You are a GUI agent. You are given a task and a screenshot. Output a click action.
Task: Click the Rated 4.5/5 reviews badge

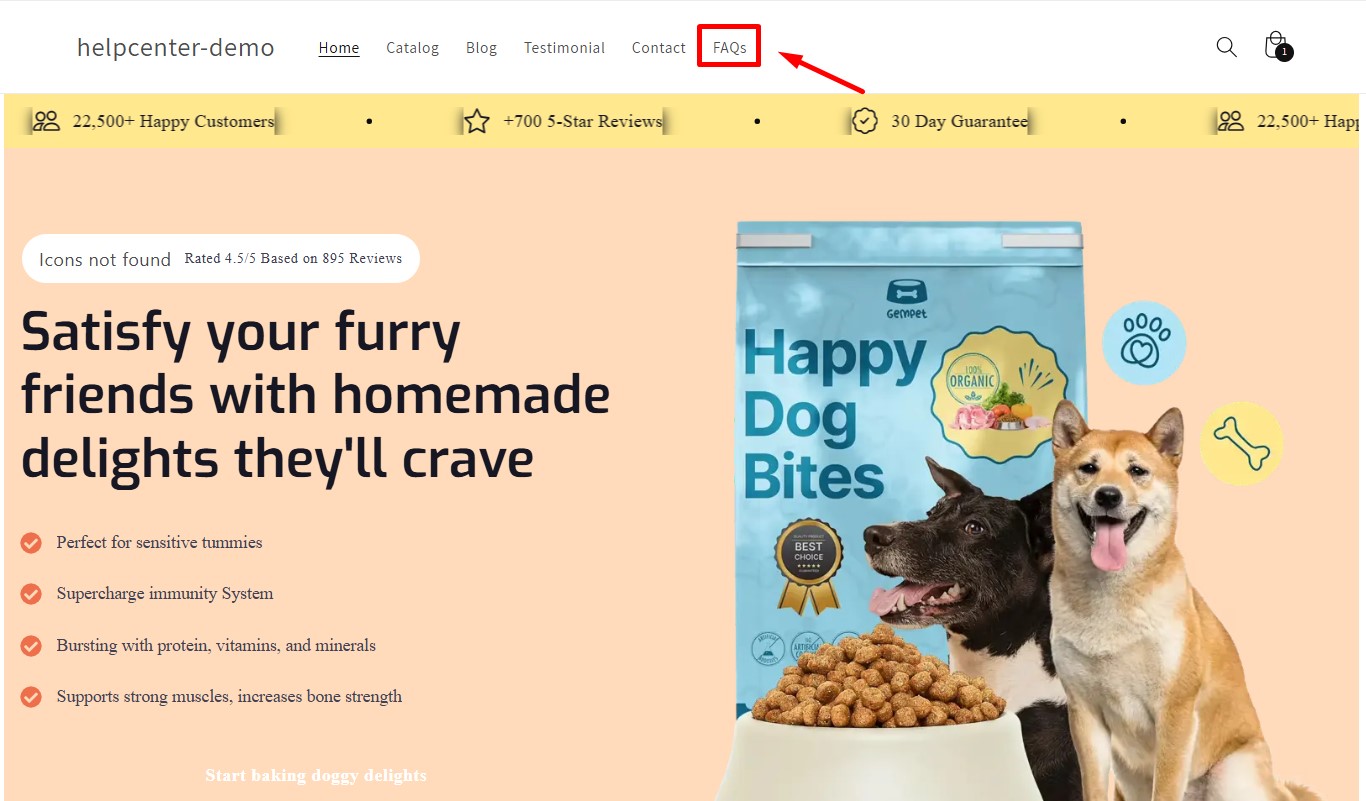coord(221,259)
